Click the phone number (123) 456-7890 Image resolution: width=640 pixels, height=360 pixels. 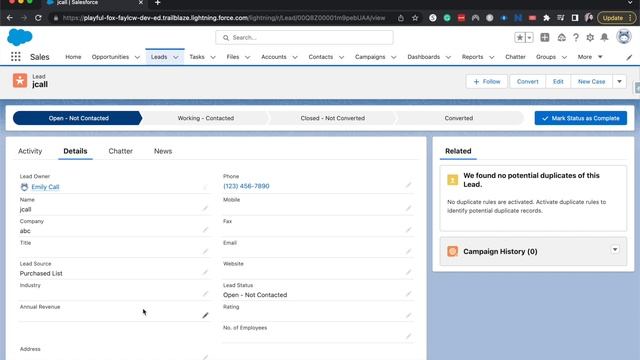(x=246, y=186)
